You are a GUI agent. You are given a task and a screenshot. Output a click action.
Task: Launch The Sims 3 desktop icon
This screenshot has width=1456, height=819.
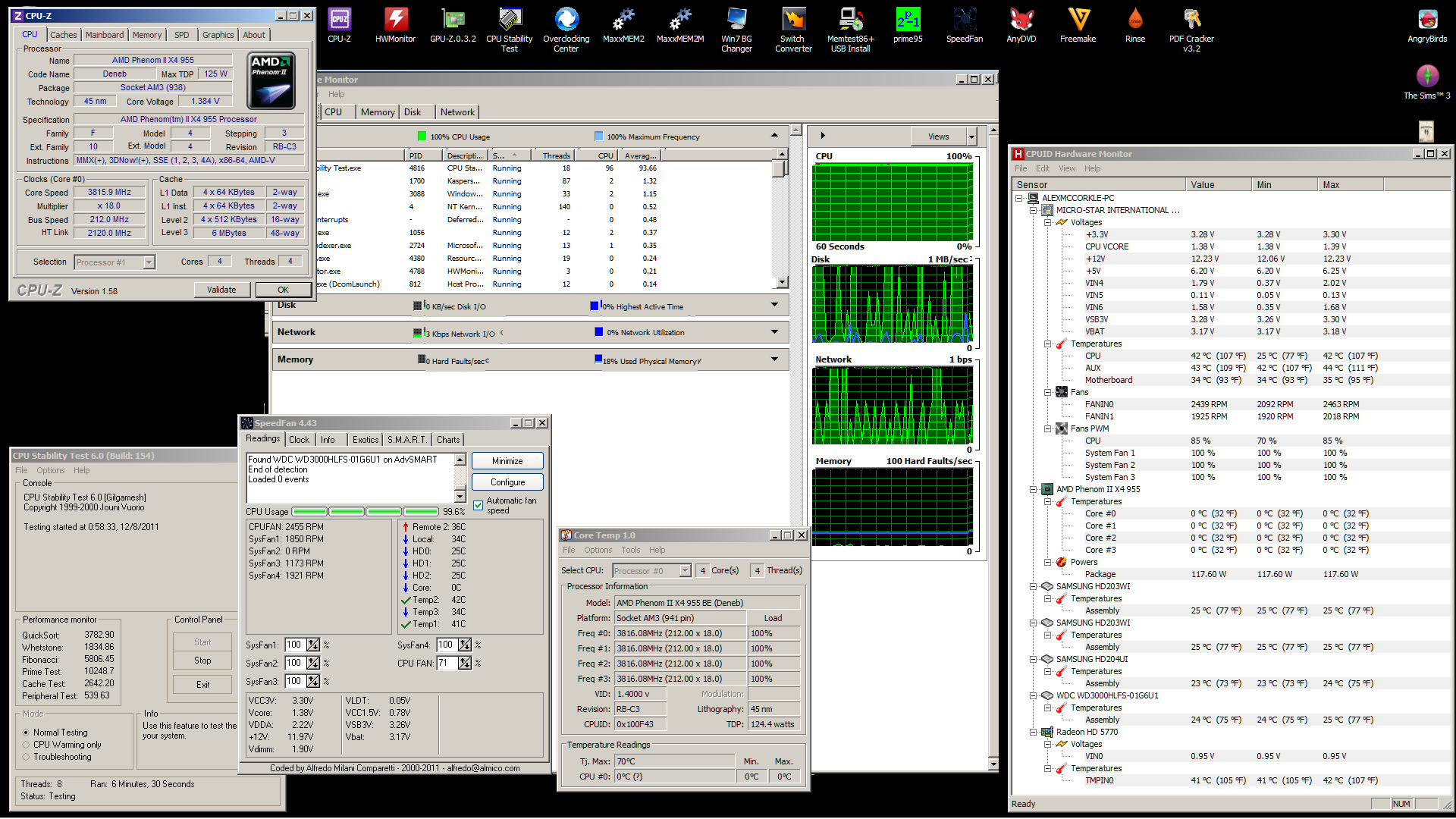click(1427, 82)
